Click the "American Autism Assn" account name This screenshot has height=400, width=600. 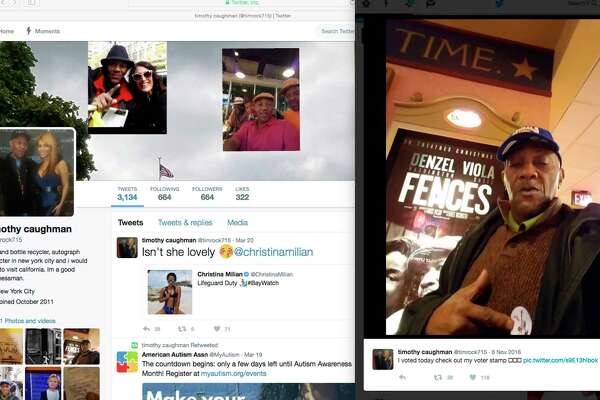click(175, 354)
